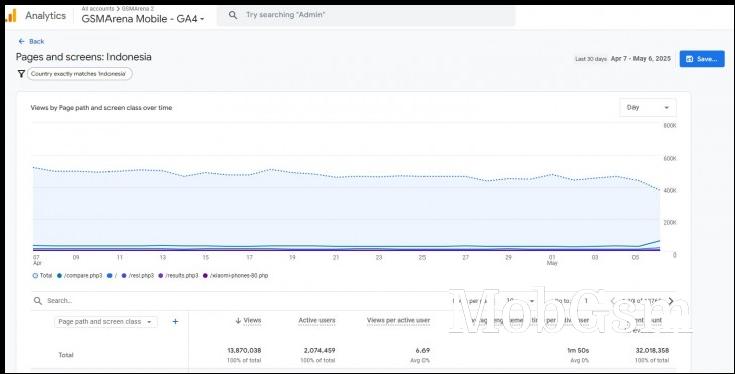Toggle /results.php3 series in legend
Viewport: 735px width, 374px height.
[x=178, y=276]
